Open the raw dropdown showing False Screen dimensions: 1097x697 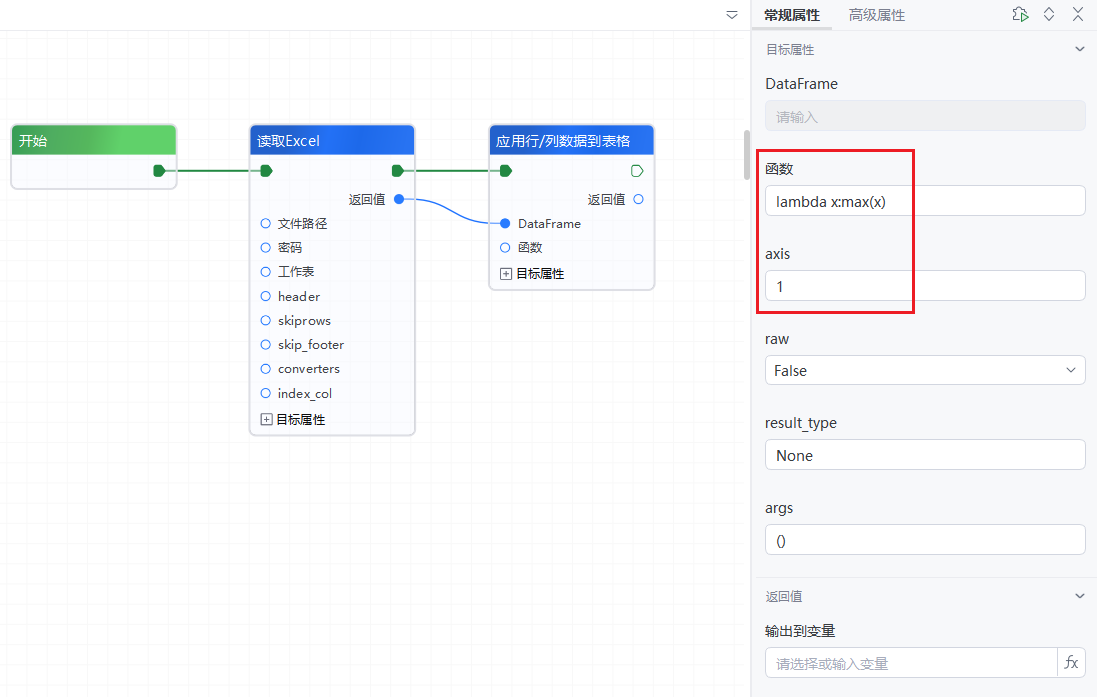click(x=924, y=370)
